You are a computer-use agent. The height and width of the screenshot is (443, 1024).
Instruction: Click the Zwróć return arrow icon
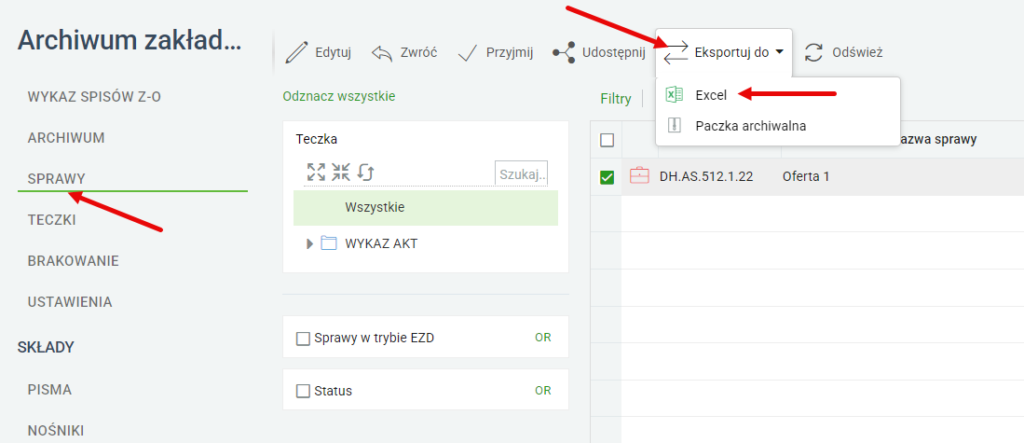(x=381, y=53)
